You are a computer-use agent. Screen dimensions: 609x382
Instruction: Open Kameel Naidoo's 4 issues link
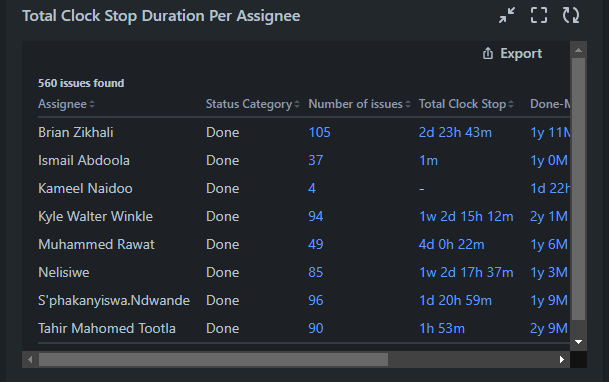point(312,188)
